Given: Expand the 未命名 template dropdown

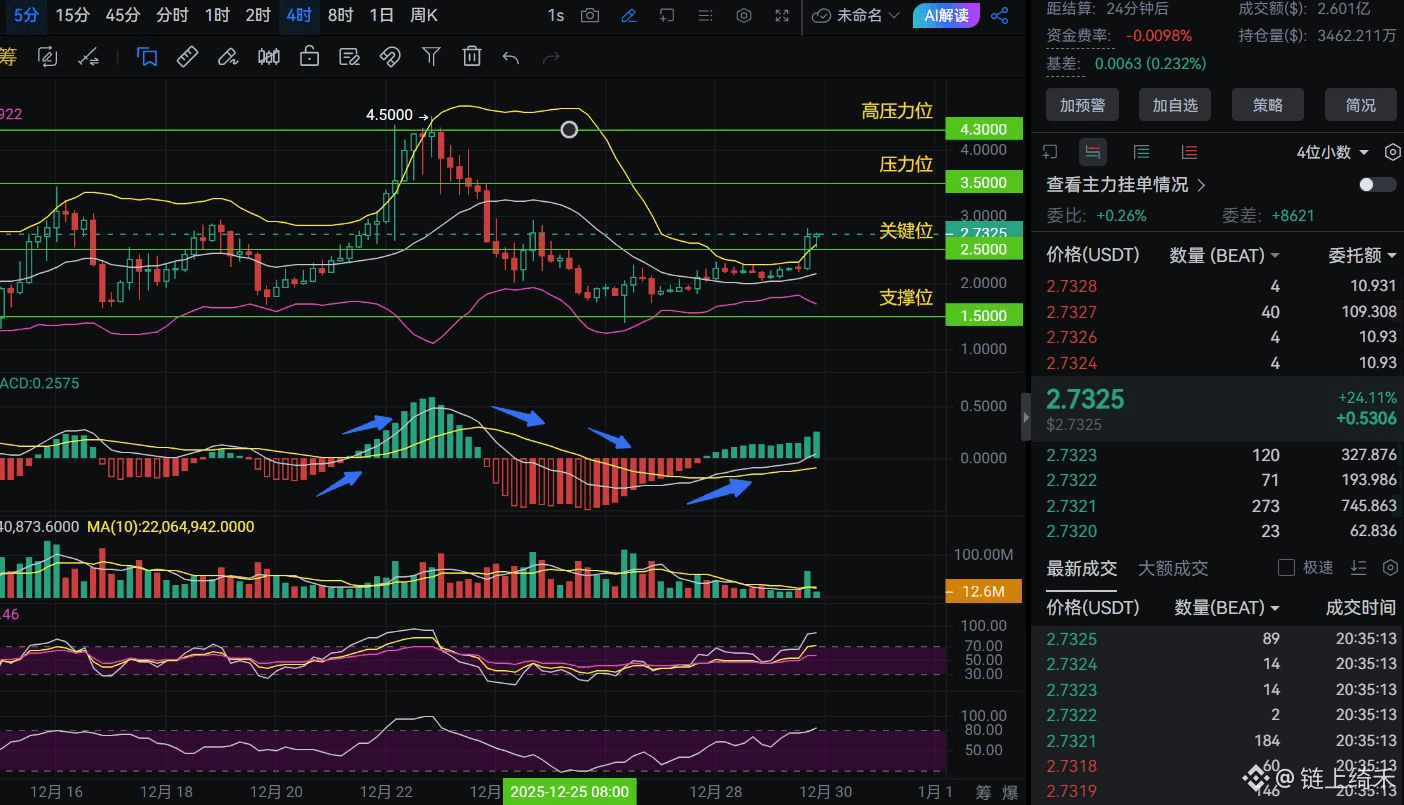Looking at the screenshot, I should coord(857,16).
